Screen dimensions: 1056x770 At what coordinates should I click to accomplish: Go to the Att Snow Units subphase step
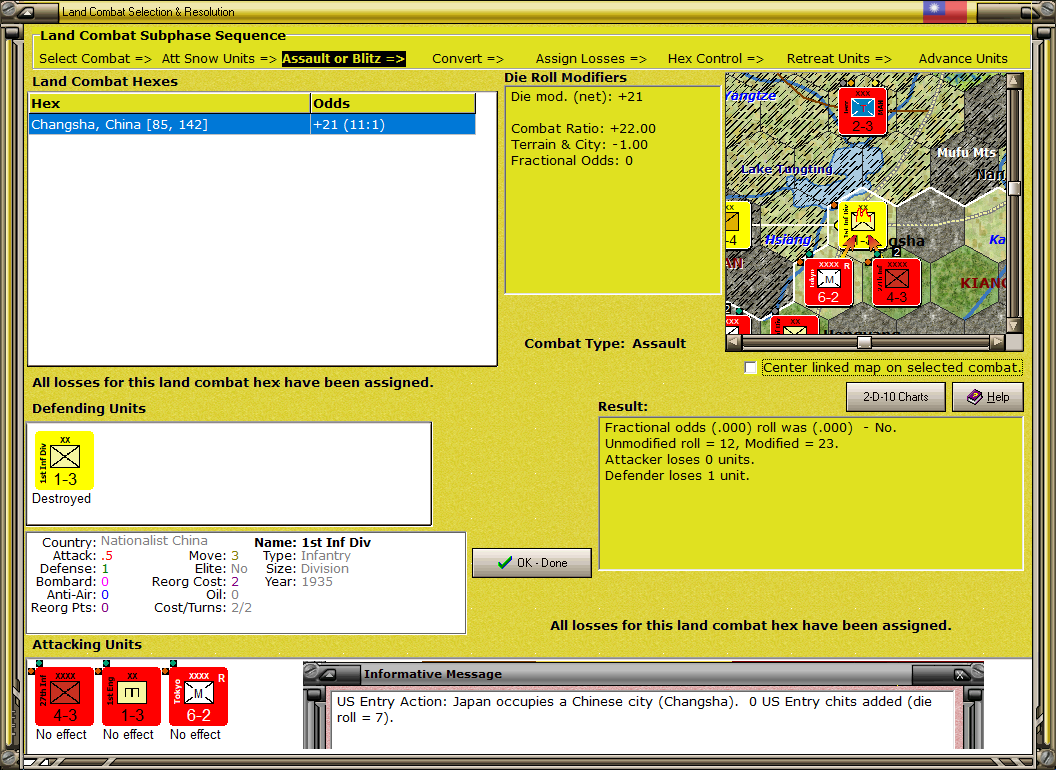(220, 59)
